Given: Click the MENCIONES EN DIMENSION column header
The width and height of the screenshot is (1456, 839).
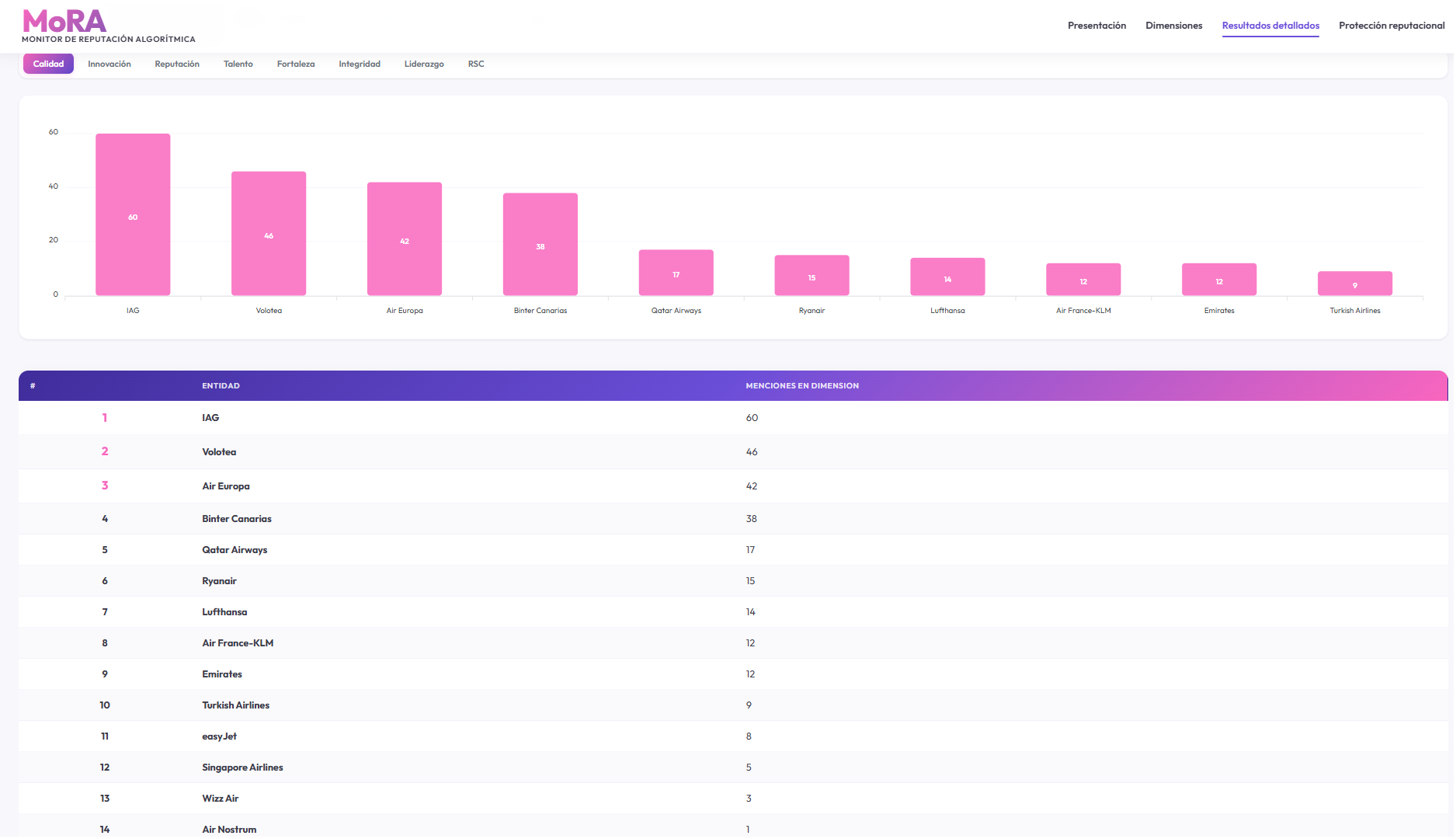Looking at the screenshot, I should [802, 386].
